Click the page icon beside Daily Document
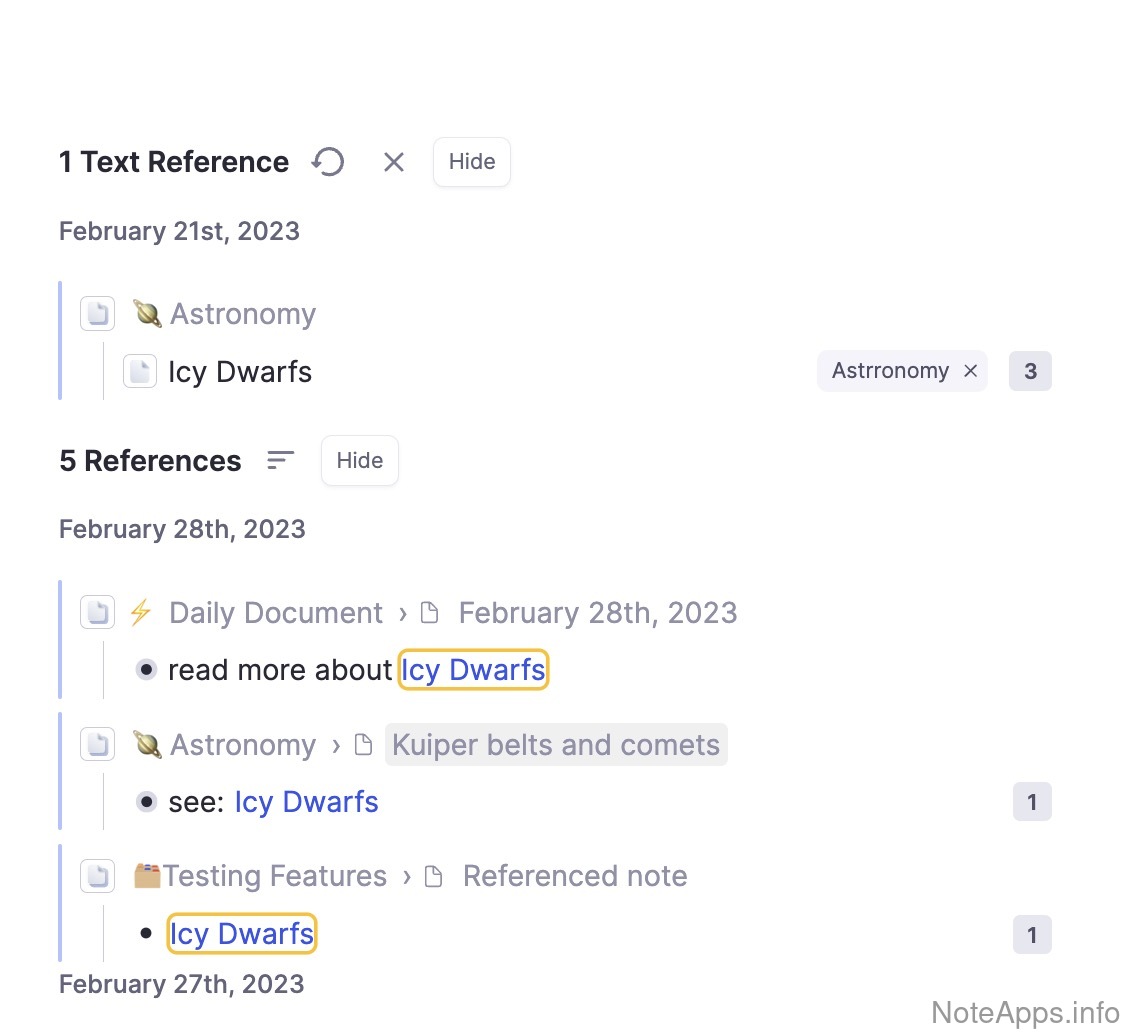The height and width of the screenshot is (1032, 1122). coord(98,612)
